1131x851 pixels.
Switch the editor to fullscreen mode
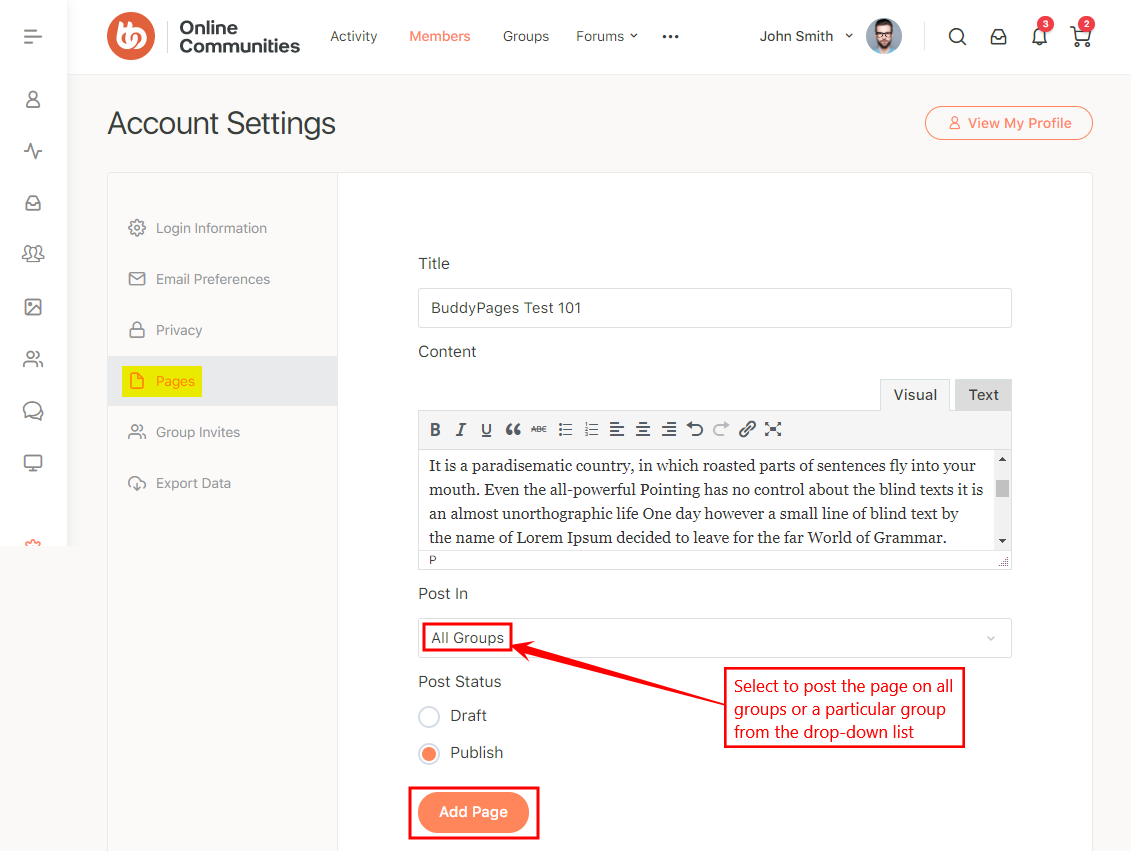[773, 429]
